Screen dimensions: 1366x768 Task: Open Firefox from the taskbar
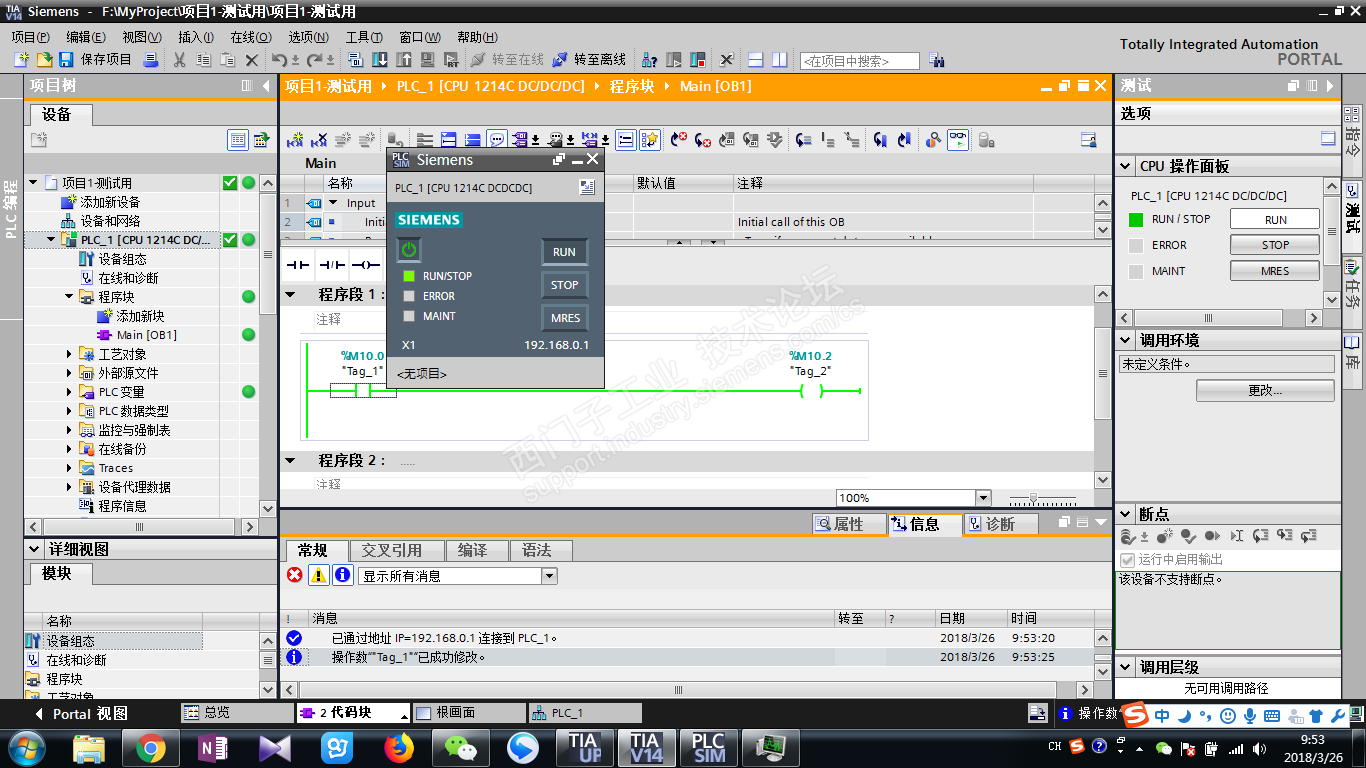[399, 747]
